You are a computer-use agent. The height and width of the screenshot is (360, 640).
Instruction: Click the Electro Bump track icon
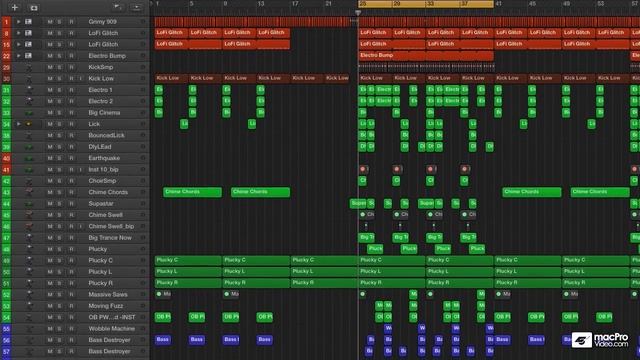tap(29, 56)
